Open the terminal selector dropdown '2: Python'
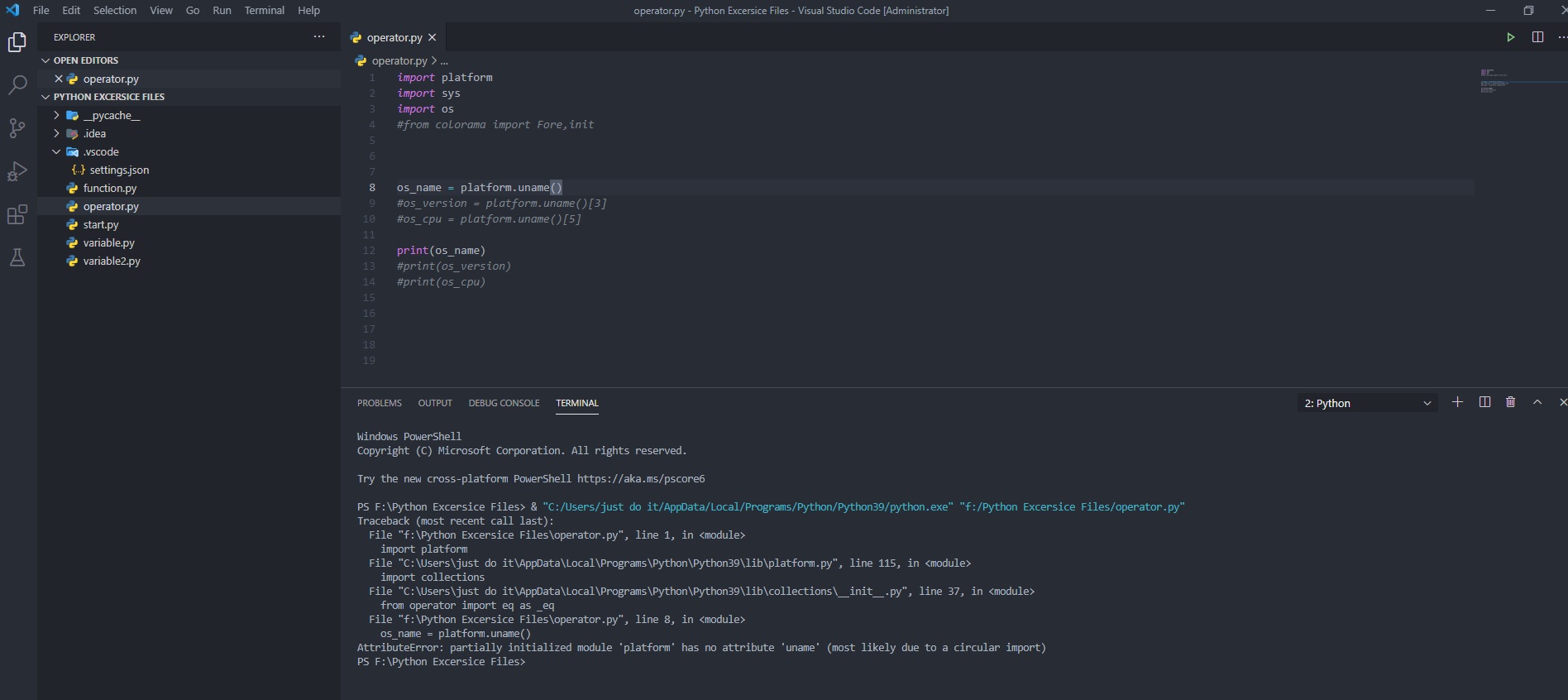Image resolution: width=1568 pixels, height=700 pixels. click(1367, 403)
